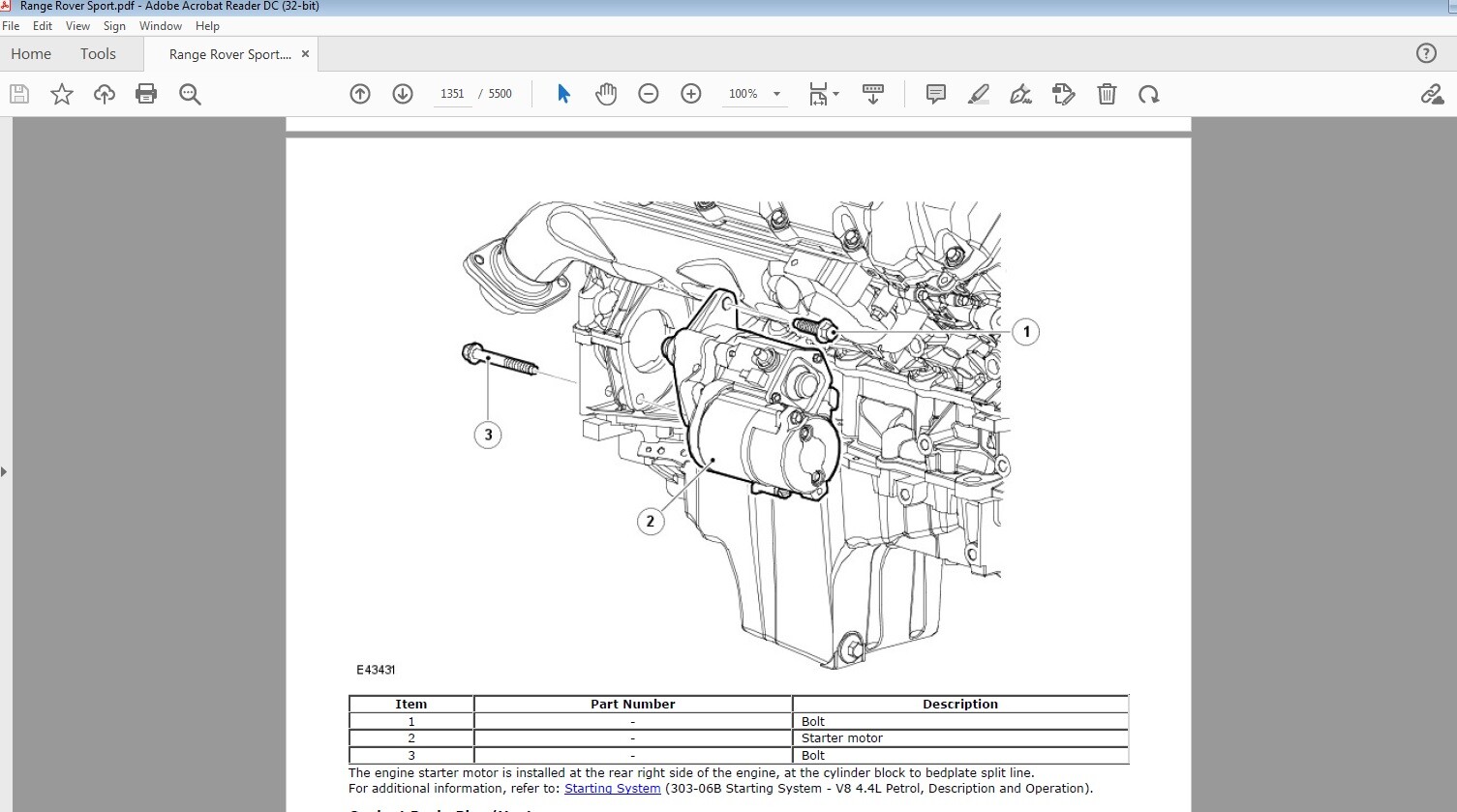
Task: Switch to the Tools tab
Action: tap(98, 54)
